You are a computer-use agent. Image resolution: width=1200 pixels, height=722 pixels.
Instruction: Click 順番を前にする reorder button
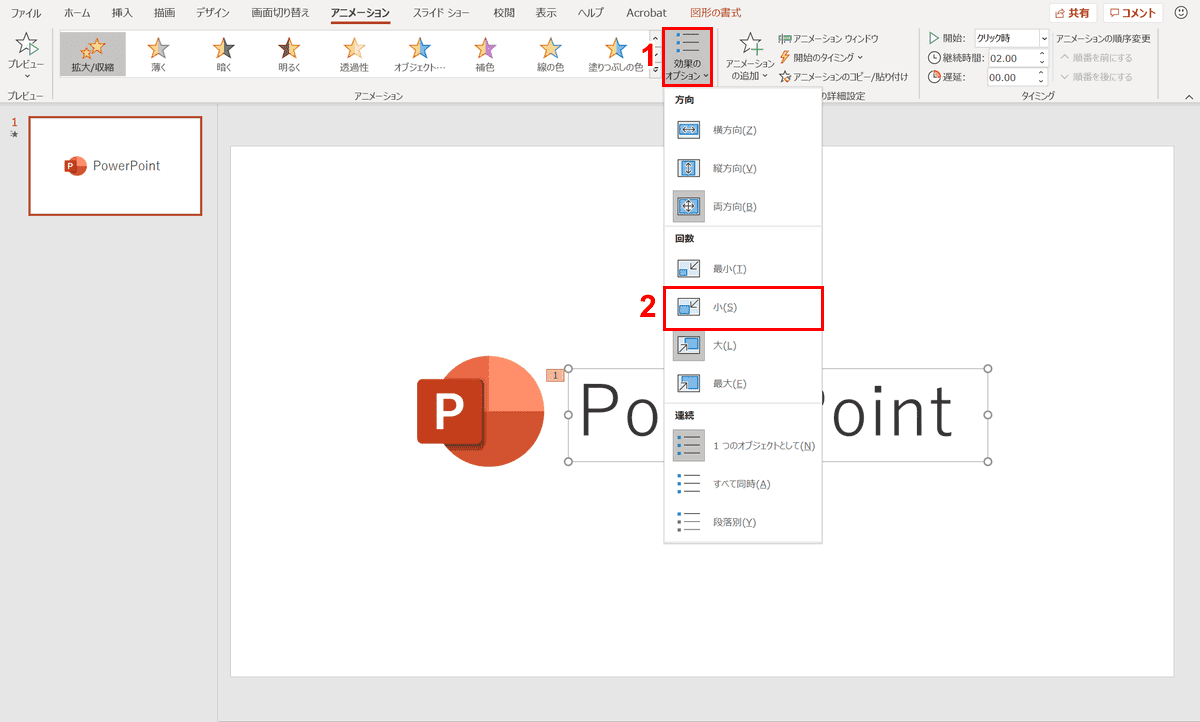(1097, 57)
